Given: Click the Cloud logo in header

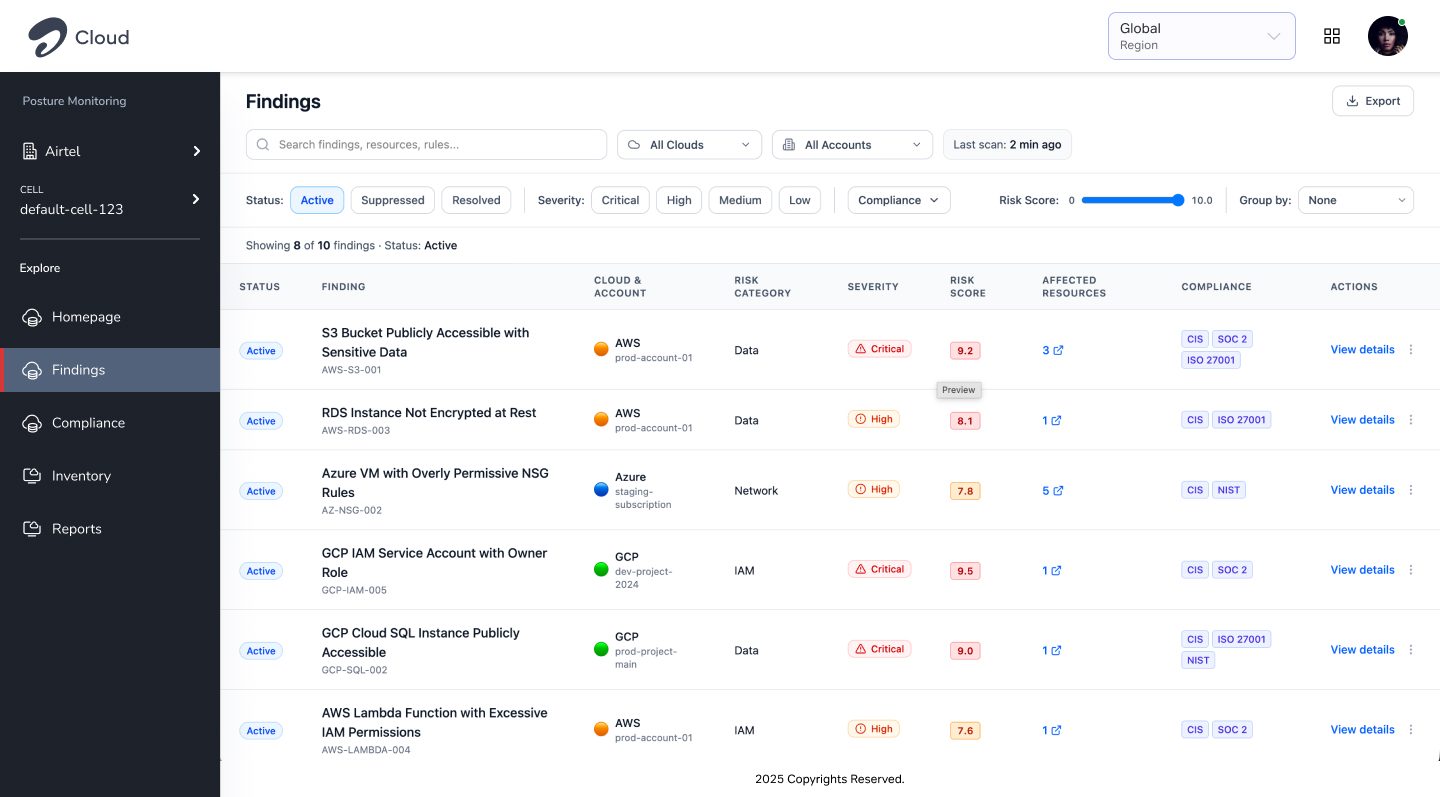Looking at the screenshot, I should (x=78, y=37).
